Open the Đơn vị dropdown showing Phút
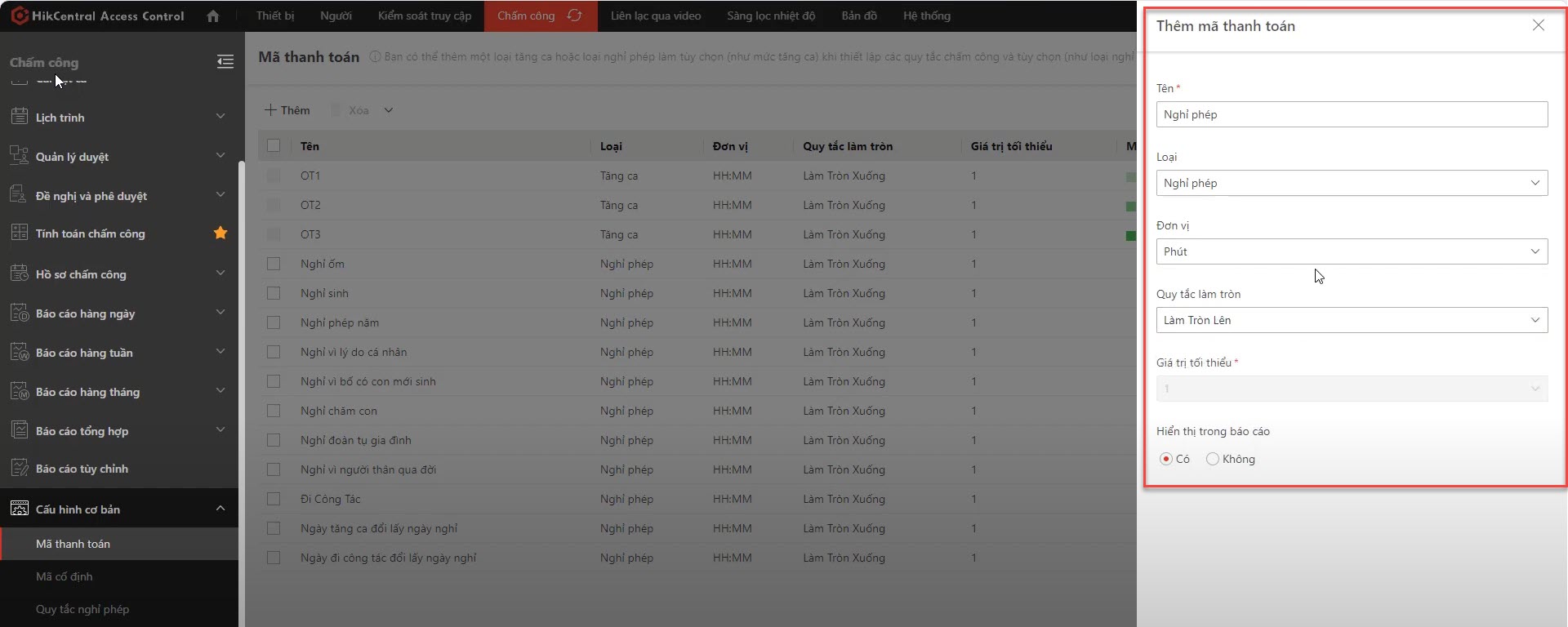The height and width of the screenshot is (627, 1568). tap(1352, 251)
